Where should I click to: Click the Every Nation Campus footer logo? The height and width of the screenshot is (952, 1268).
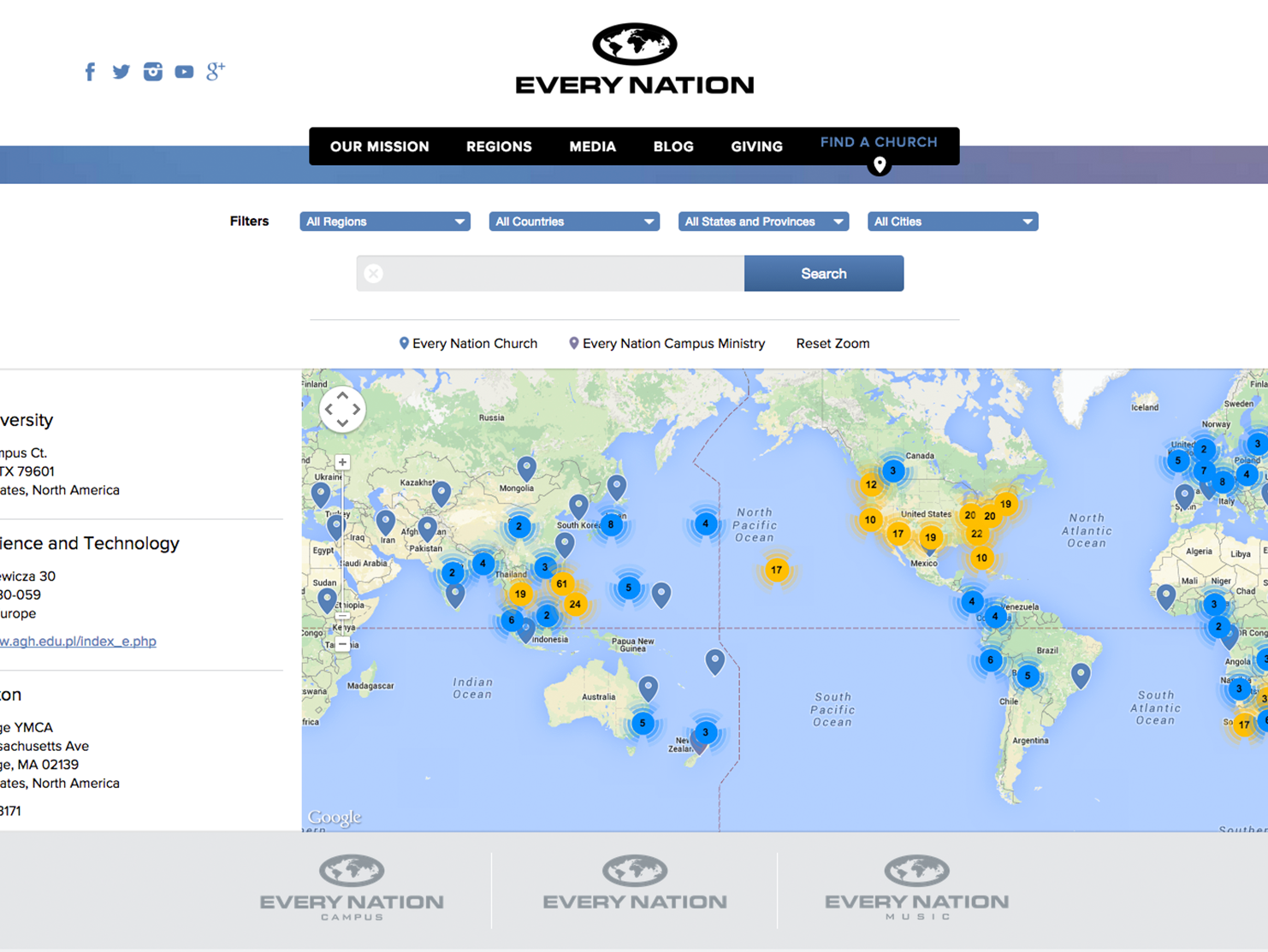(x=352, y=888)
